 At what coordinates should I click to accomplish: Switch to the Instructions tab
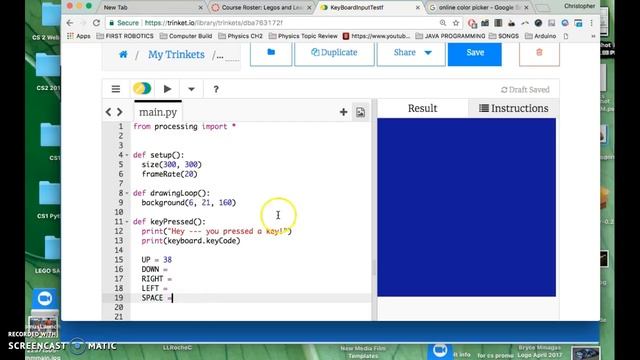click(x=513, y=108)
